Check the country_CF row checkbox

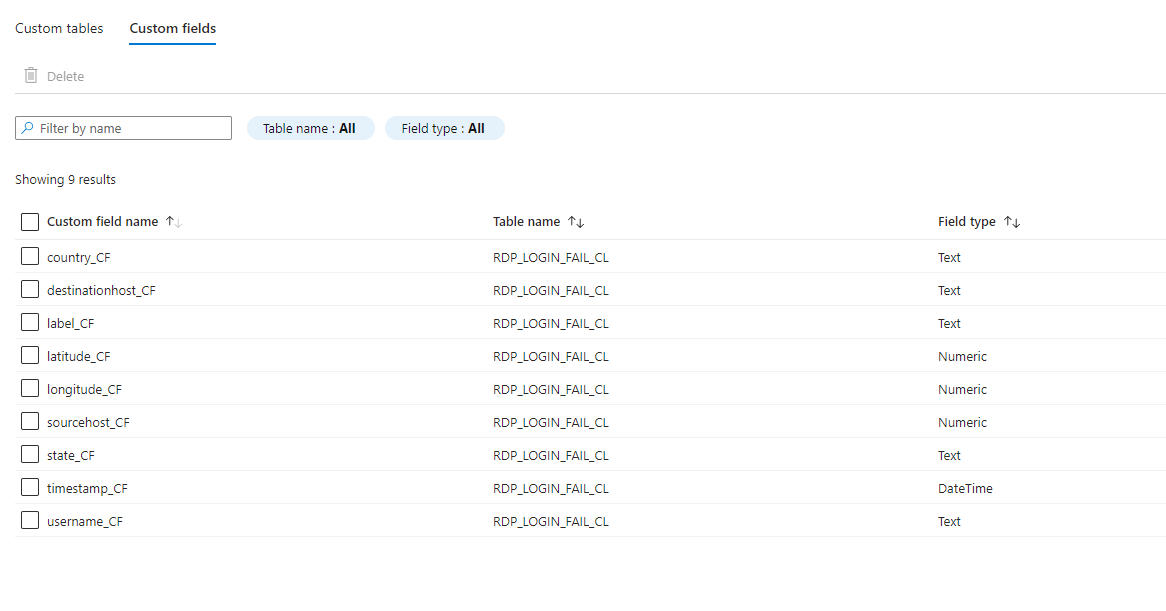(x=30, y=256)
